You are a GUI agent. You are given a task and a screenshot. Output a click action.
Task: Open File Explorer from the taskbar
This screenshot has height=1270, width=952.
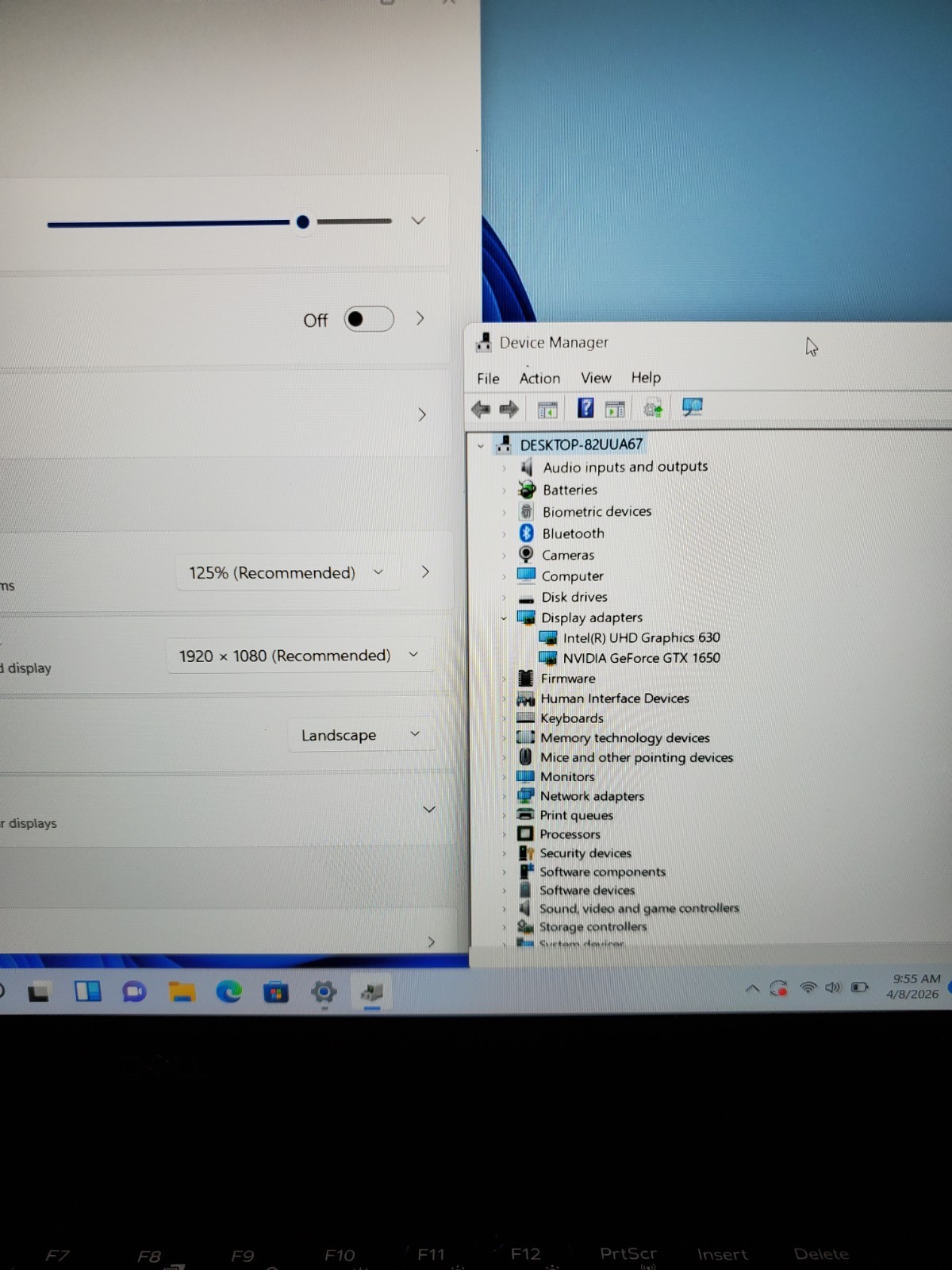click(x=182, y=991)
